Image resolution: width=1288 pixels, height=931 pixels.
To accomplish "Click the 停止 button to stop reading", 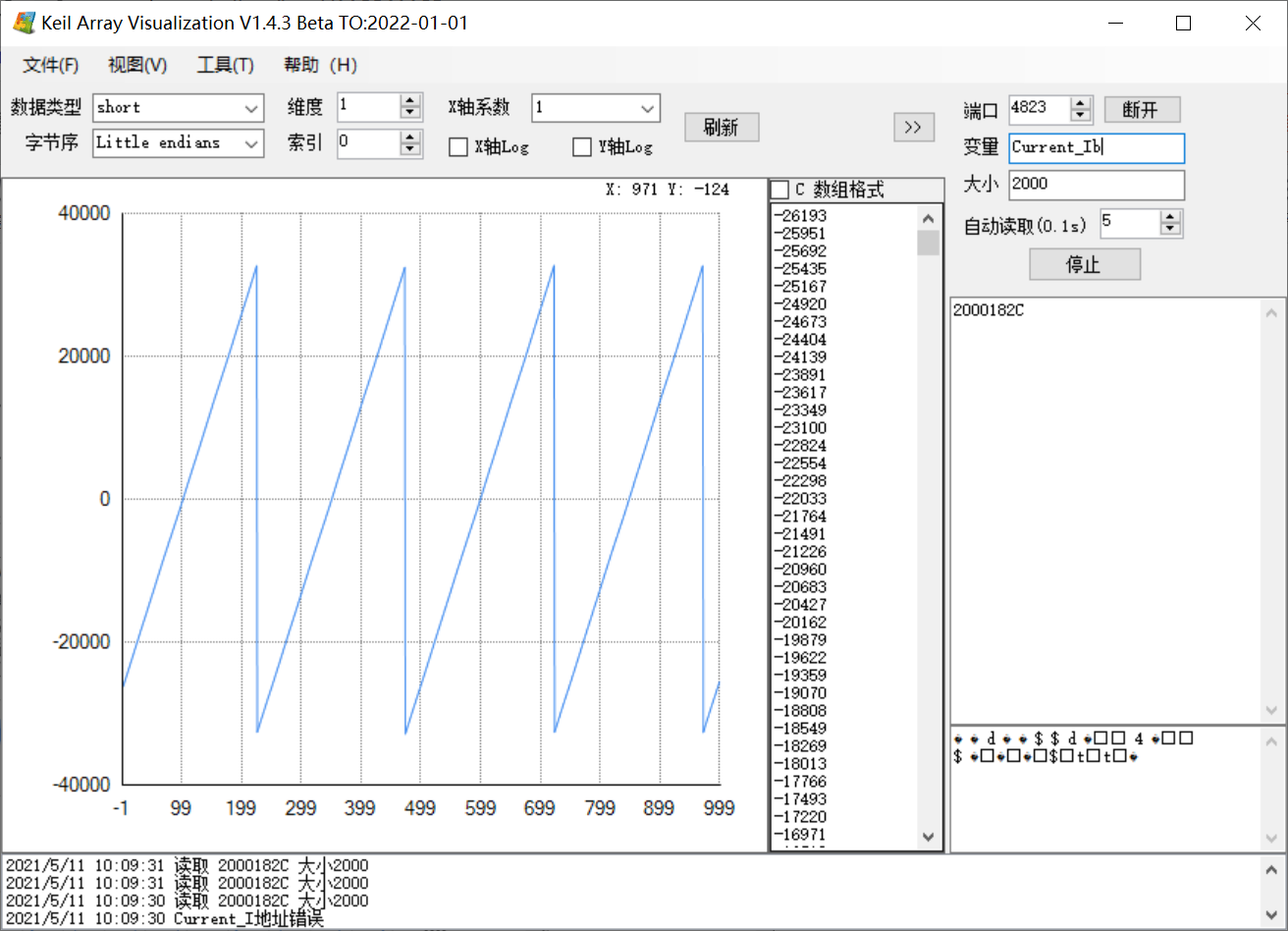I will (1085, 263).
